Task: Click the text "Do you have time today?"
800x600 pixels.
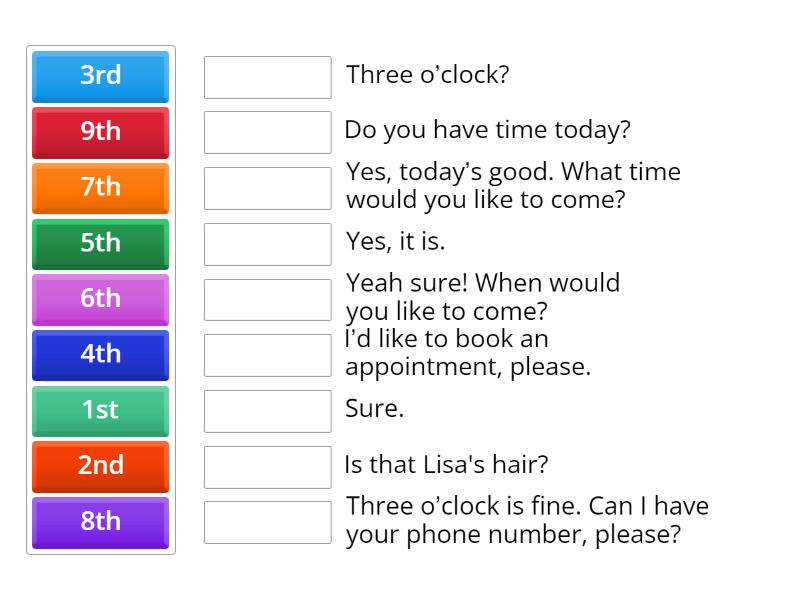Action: [x=487, y=130]
